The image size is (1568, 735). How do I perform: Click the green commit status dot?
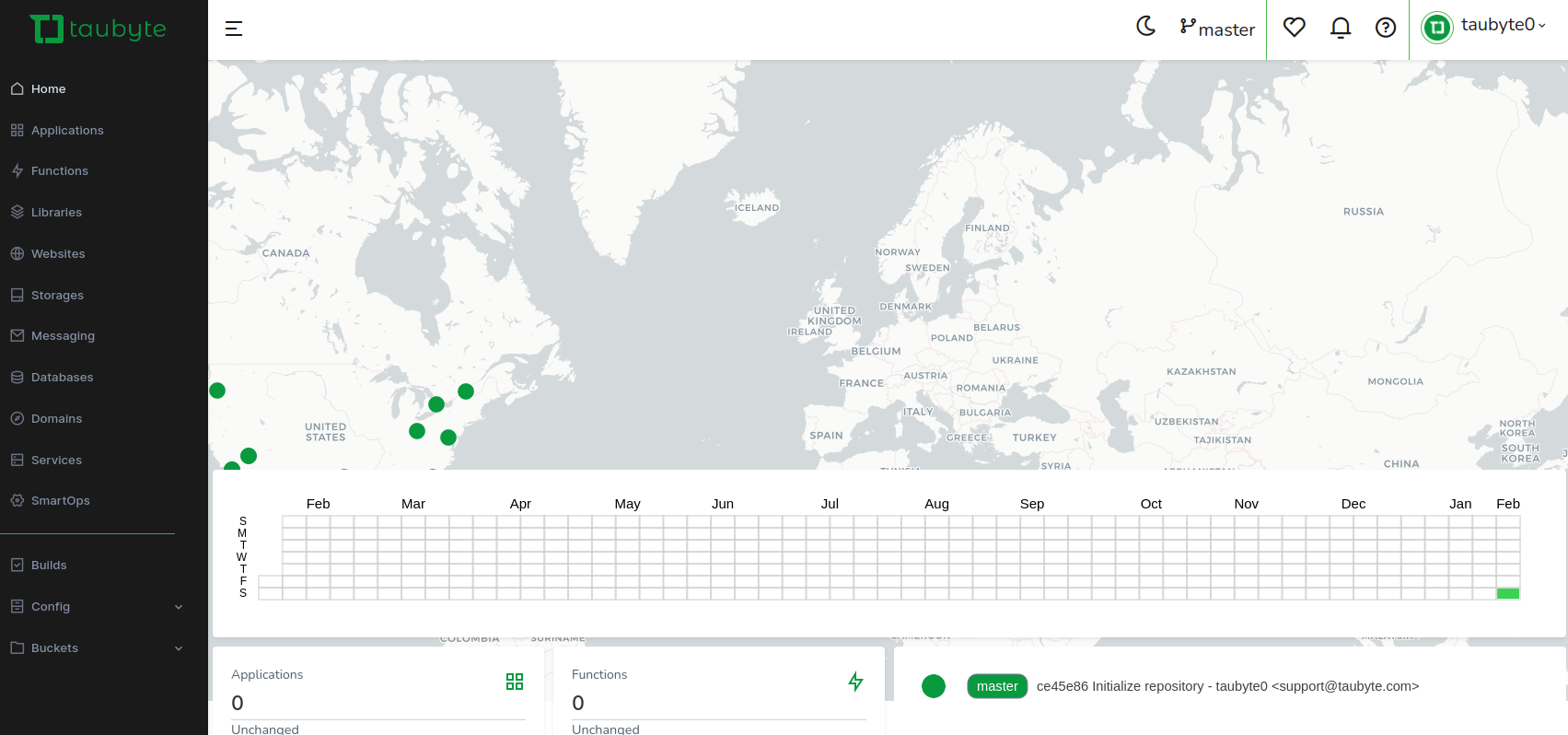point(933,686)
